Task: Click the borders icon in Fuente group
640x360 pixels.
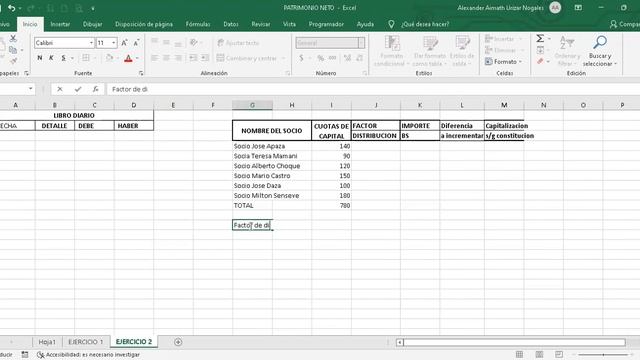Action: (x=86, y=58)
